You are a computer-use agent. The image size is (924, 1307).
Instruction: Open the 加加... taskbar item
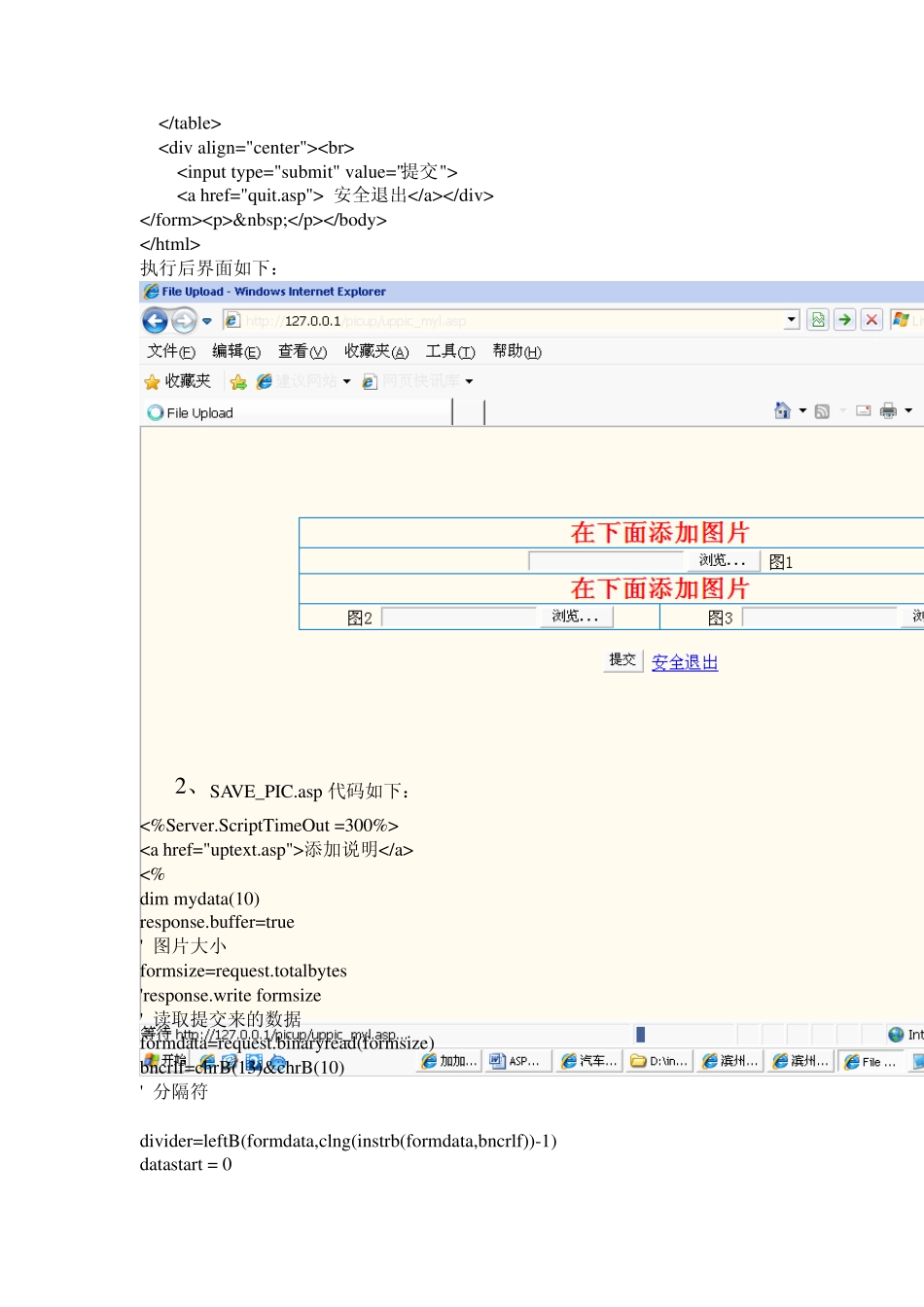(449, 1061)
